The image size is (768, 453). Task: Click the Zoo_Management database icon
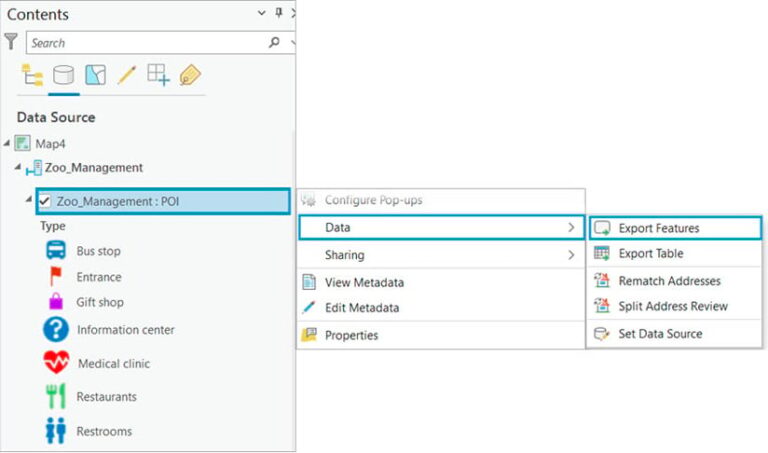tap(34, 168)
